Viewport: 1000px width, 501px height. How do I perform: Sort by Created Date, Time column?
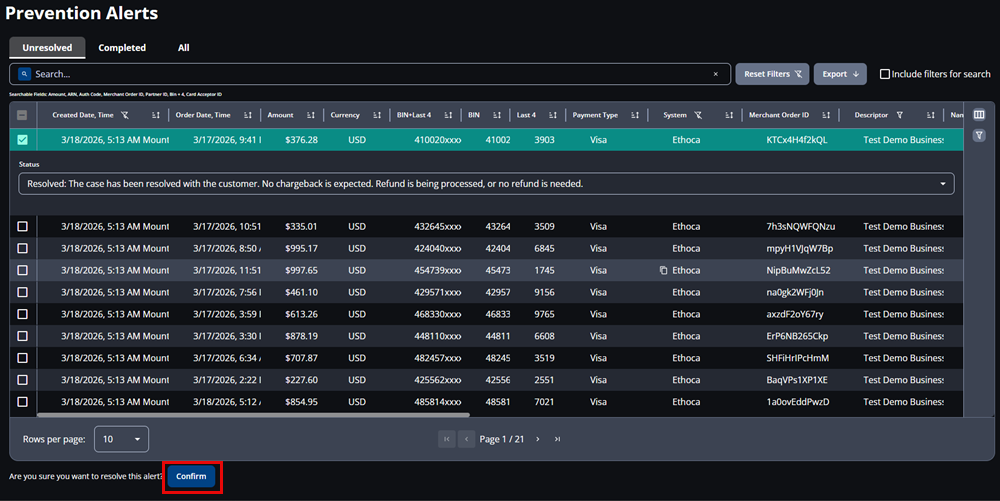(156, 115)
